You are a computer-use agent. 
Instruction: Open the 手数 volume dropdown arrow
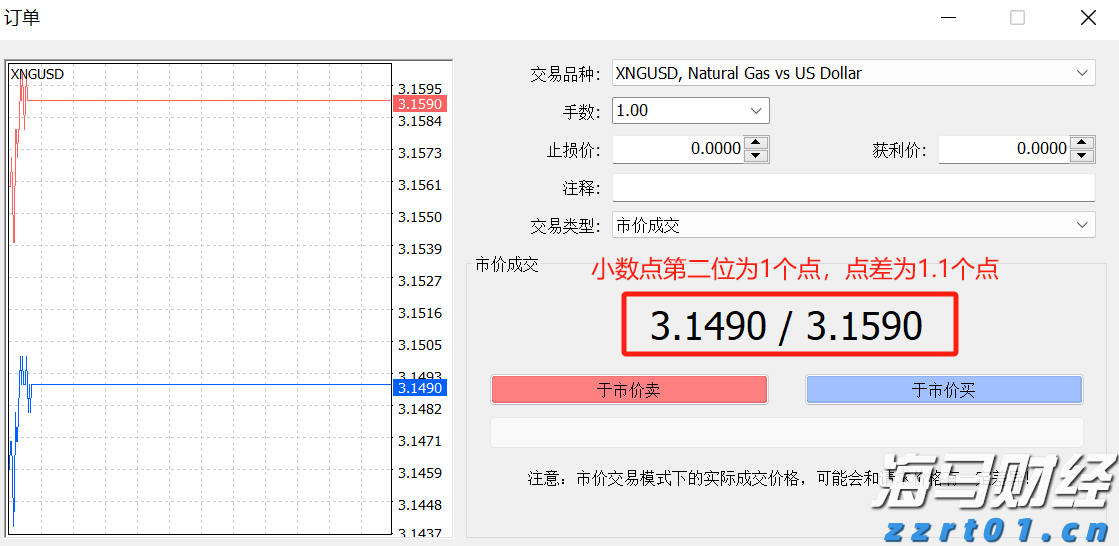point(756,111)
